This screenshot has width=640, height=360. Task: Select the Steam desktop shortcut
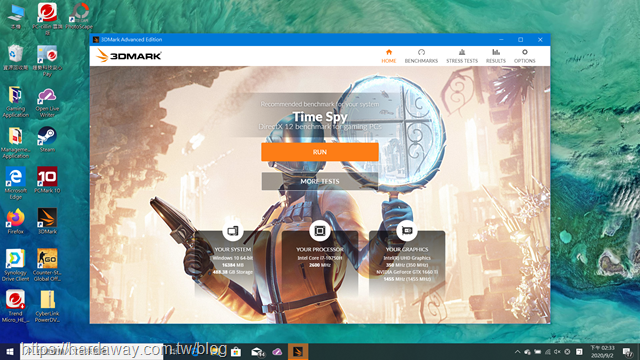point(47,139)
